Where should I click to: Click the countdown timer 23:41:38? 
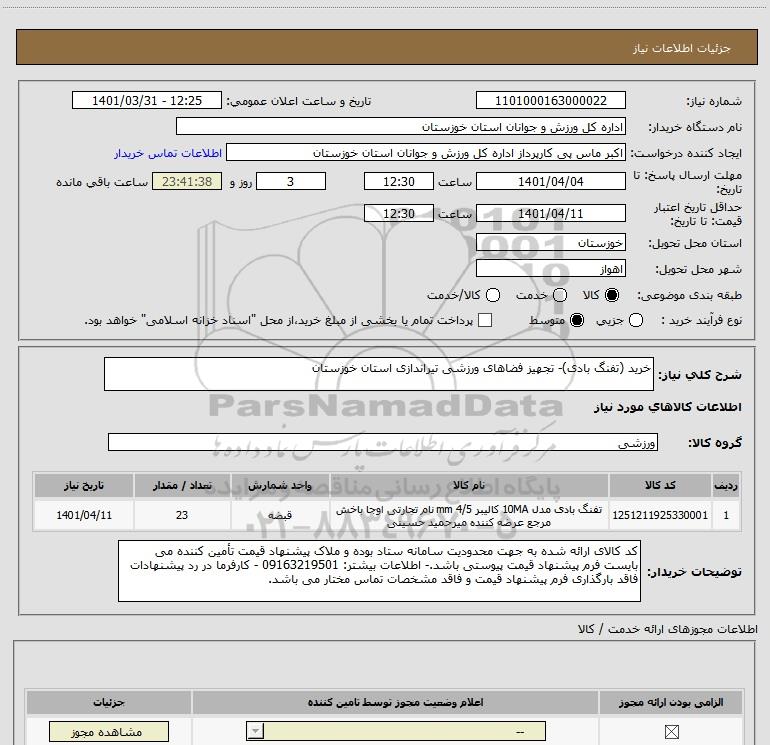(x=187, y=182)
